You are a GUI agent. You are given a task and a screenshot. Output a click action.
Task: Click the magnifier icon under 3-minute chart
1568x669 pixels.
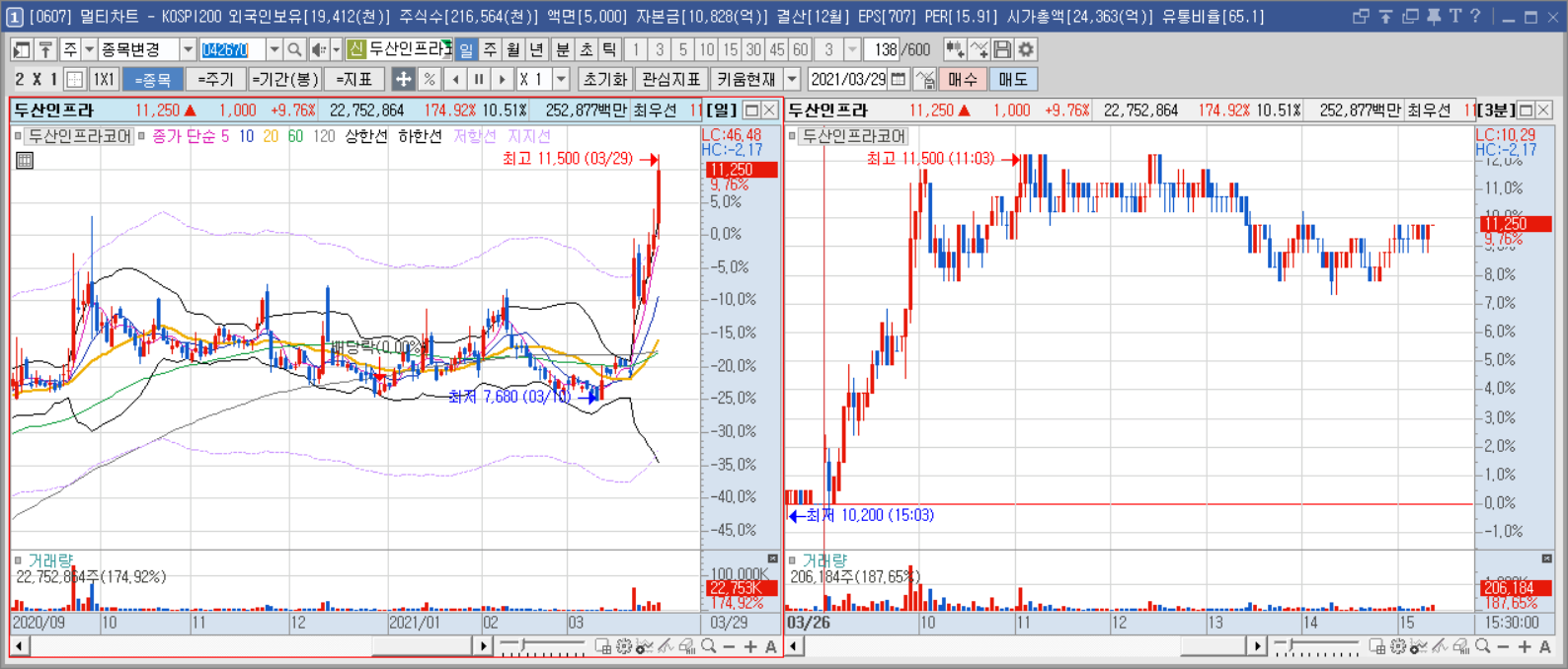(x=1482, y=647)
